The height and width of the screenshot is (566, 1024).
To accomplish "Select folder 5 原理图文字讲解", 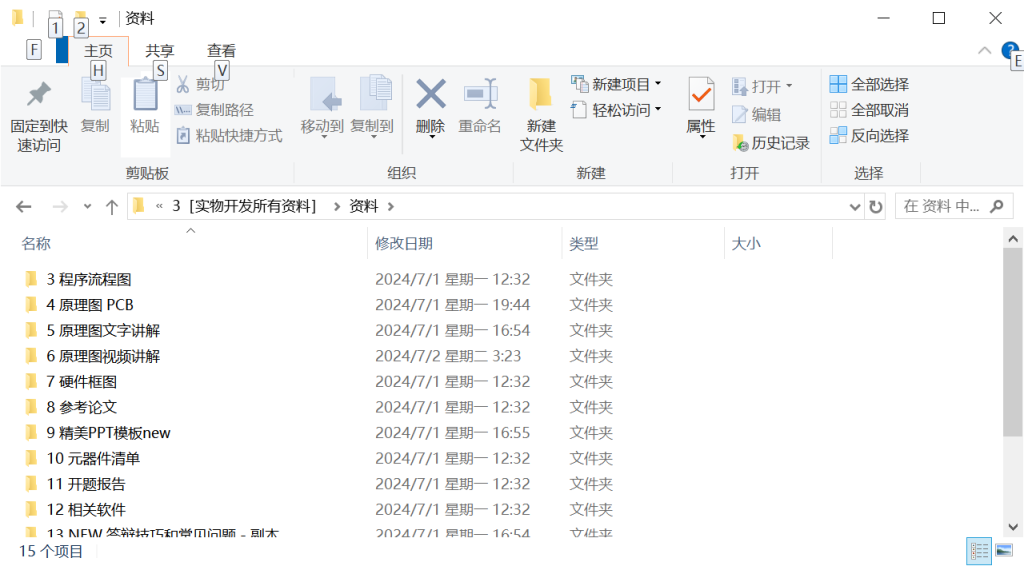I will pyautogui.click(x=103, y=330).
